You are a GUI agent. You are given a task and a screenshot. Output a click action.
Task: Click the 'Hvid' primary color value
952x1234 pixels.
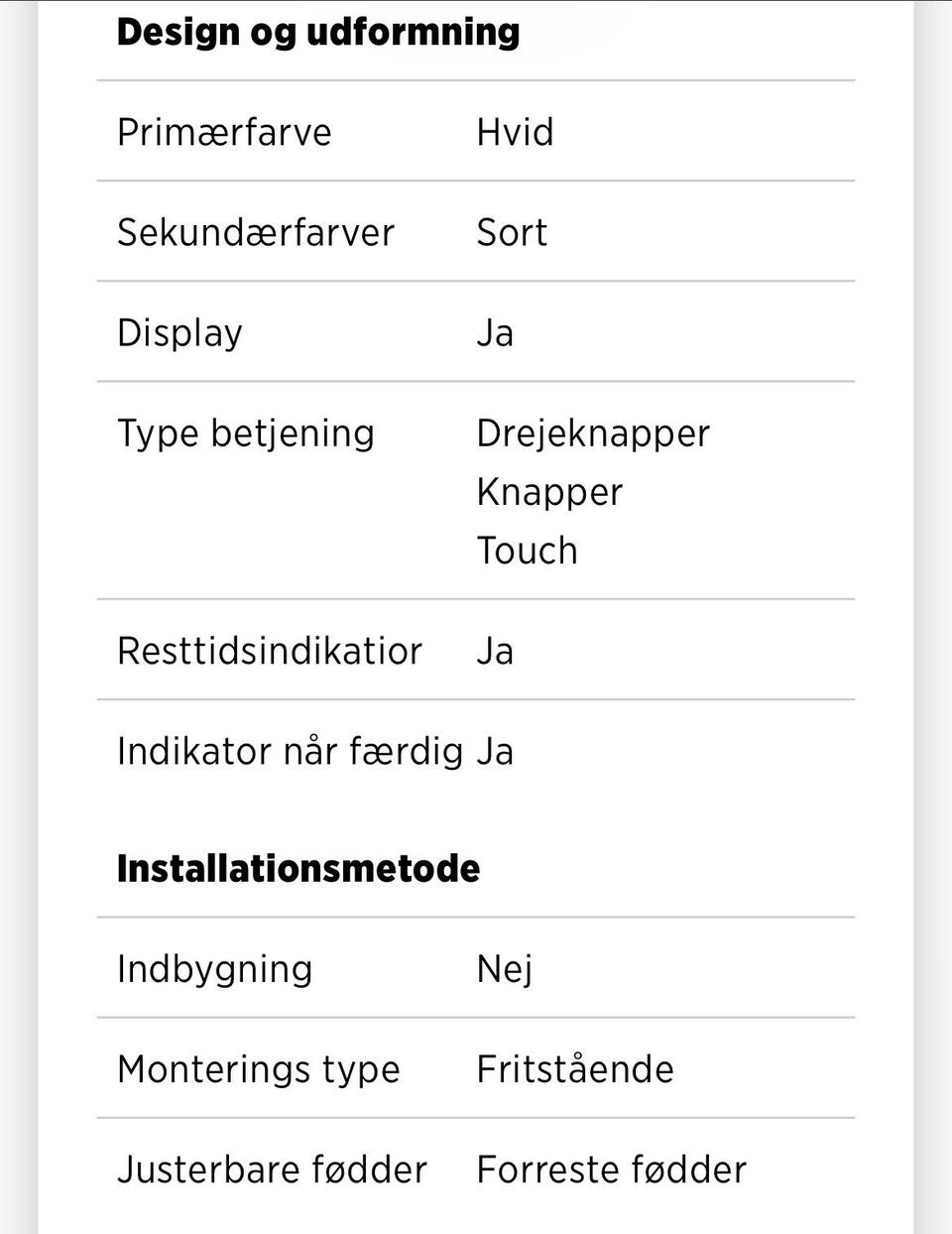pos(515,132)
